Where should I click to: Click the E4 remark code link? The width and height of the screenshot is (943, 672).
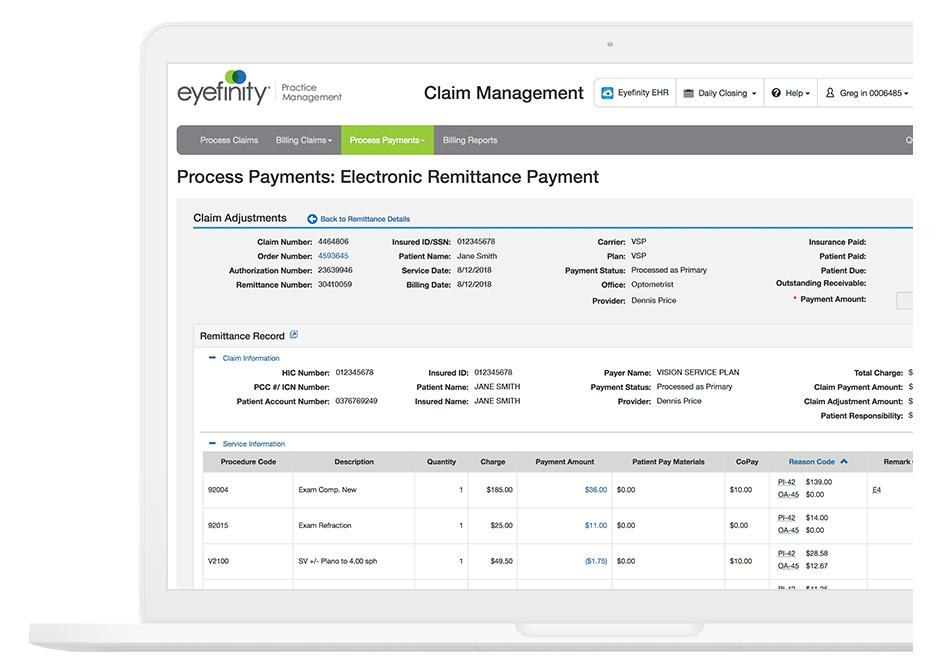(877, 490)
